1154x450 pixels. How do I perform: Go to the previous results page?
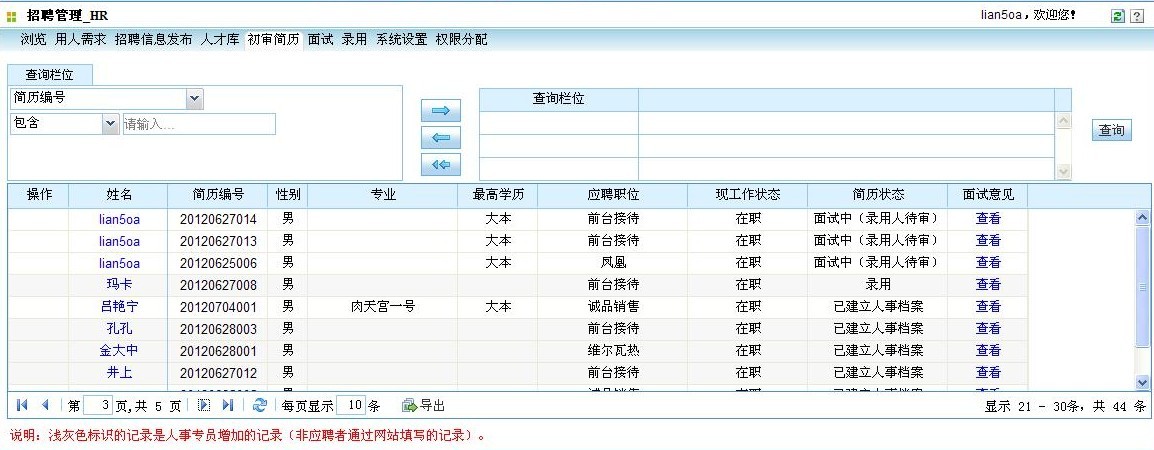coord(45,405)
